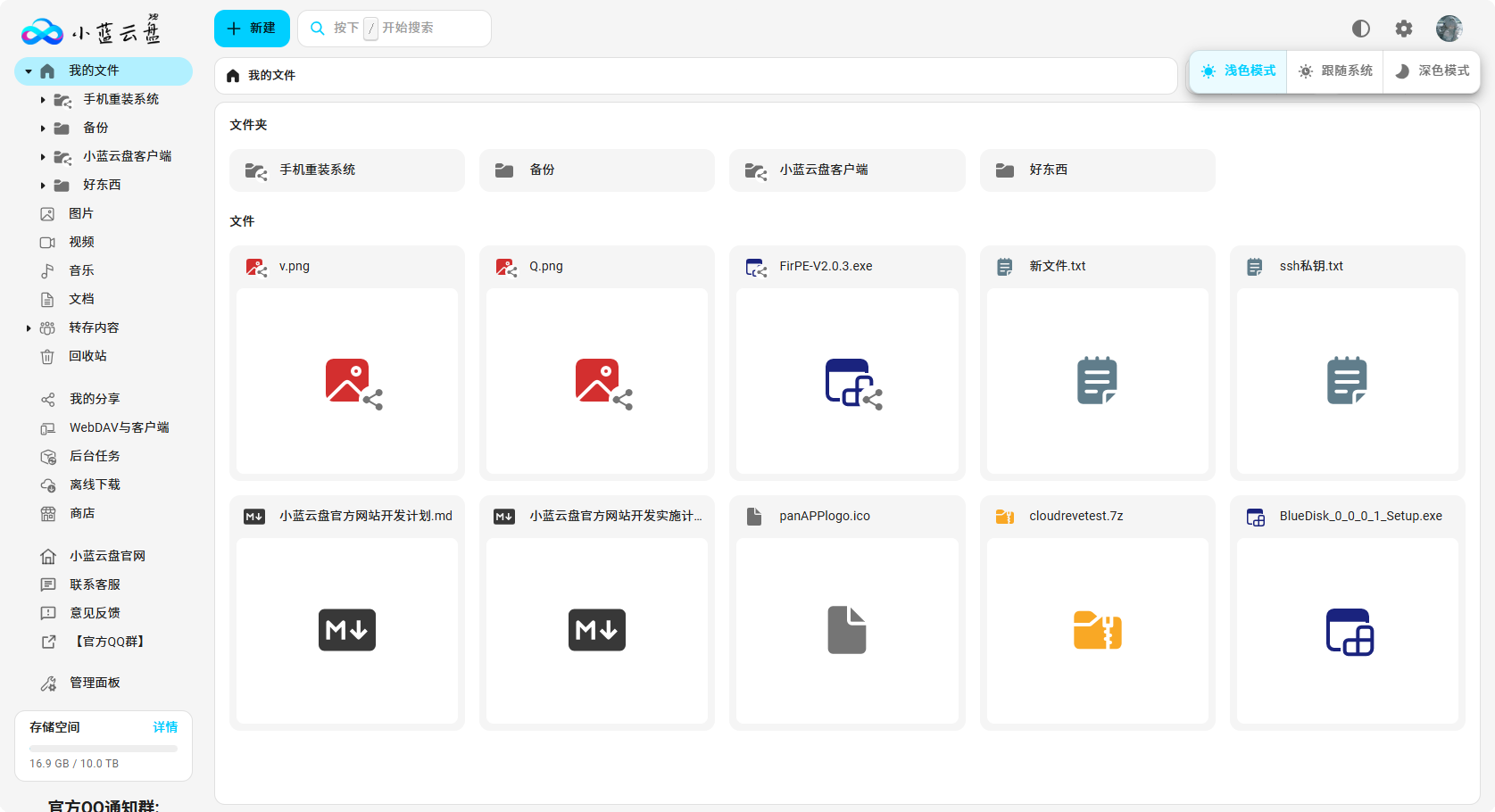Open the Store (商店) in sidebar
Viewport: 1495px width, 812px height.
[x=82, y=513]
